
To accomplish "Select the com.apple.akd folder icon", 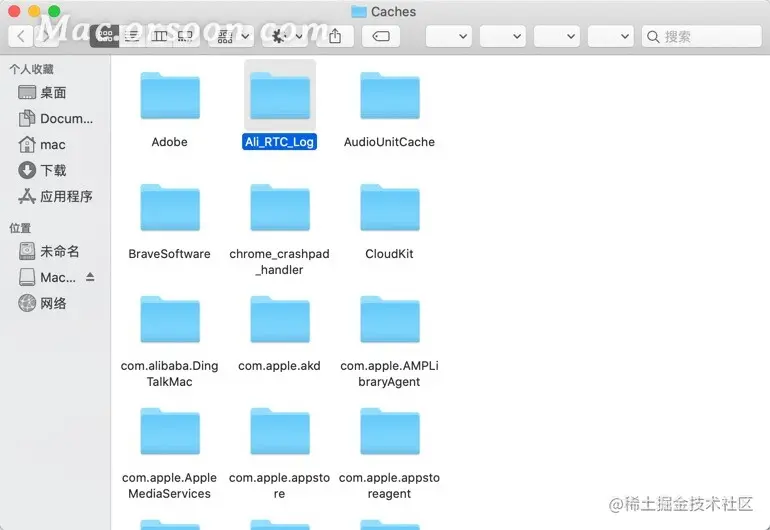I will click(280, 319).
